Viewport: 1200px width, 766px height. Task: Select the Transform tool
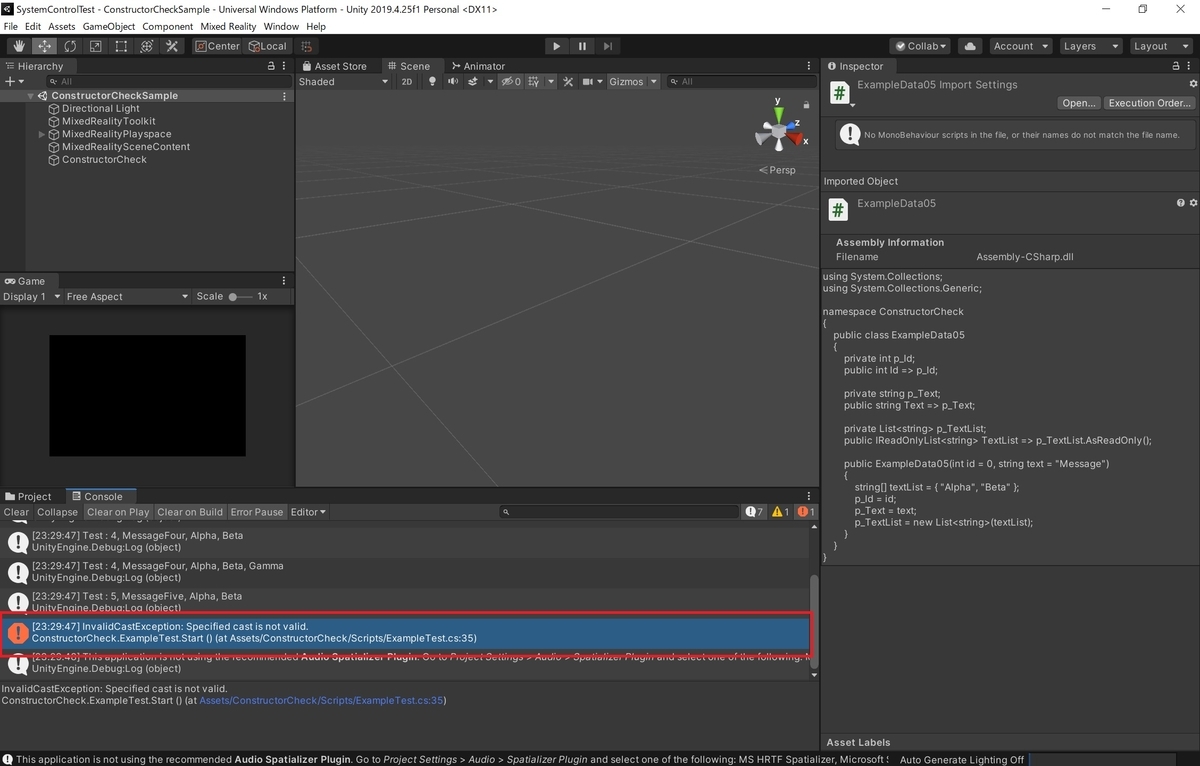pos(146,46)
